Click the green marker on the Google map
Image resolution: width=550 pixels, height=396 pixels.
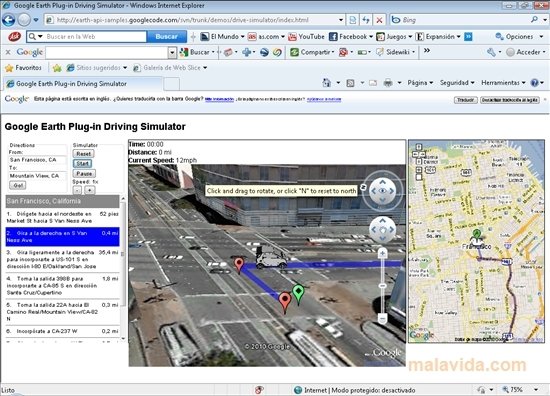tap(476, 234)
